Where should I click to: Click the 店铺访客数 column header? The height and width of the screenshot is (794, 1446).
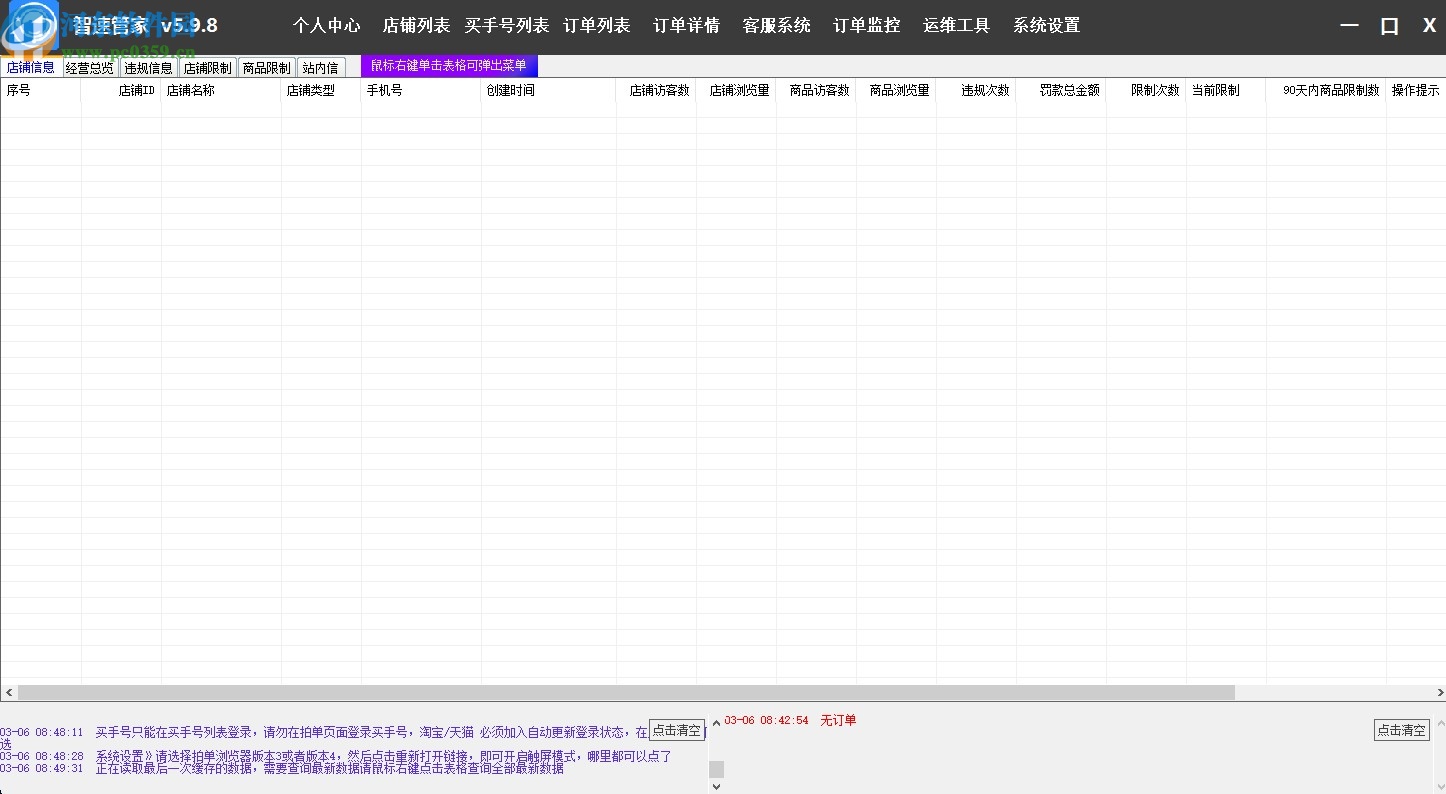pyautogui.click(x=656, y=91)
